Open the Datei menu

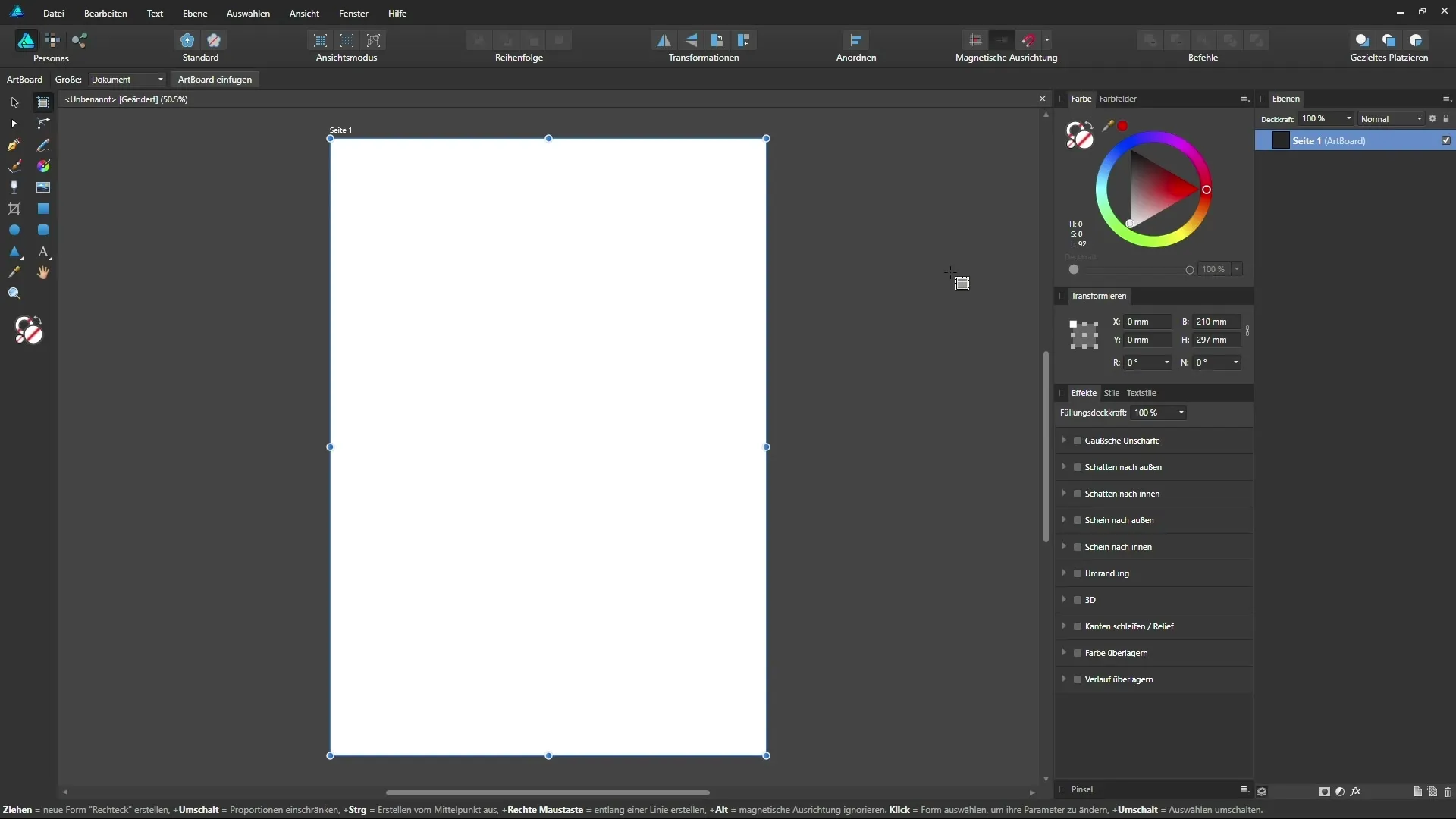[53, 14]
